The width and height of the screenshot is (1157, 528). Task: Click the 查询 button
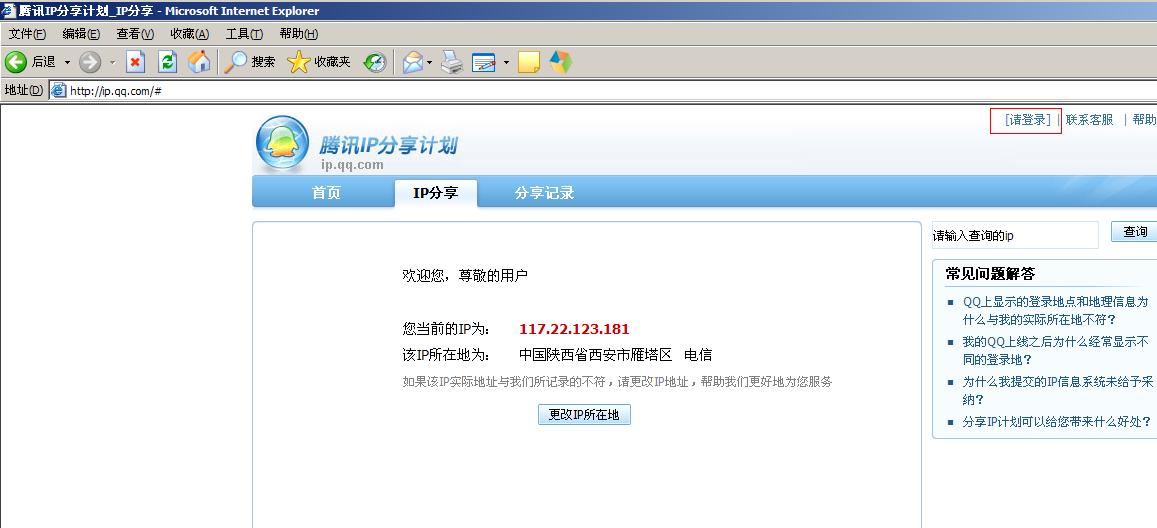pyautogui.click(x=1135, y=232)
